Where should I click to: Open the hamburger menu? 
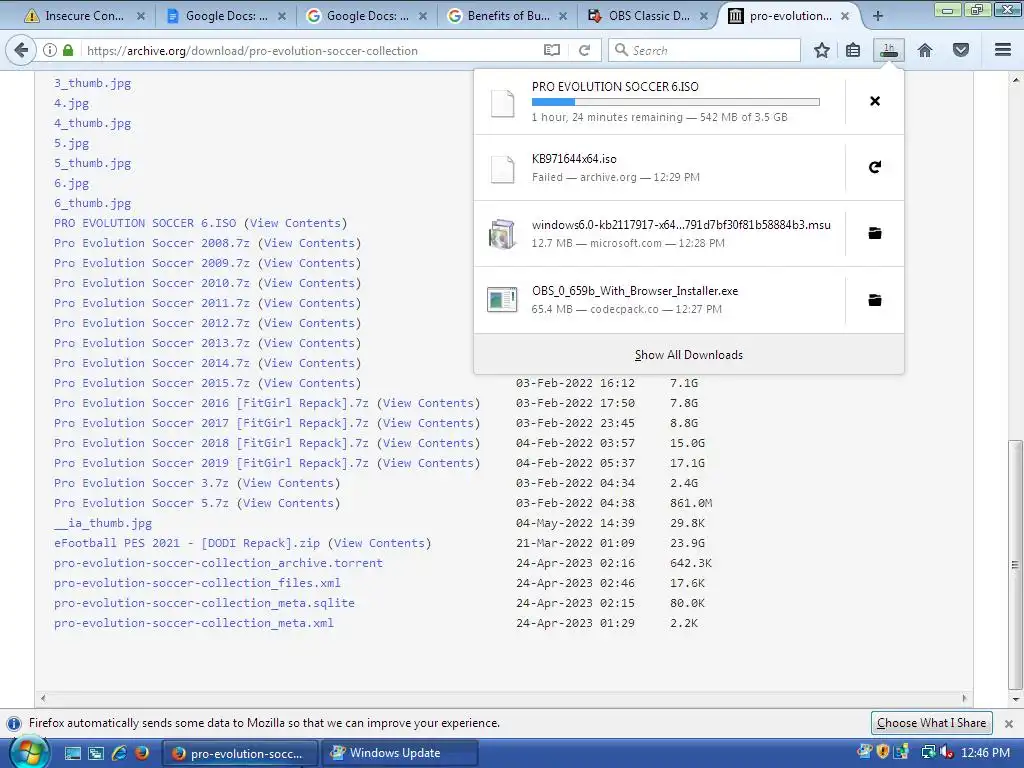[x=1003, y=50]
